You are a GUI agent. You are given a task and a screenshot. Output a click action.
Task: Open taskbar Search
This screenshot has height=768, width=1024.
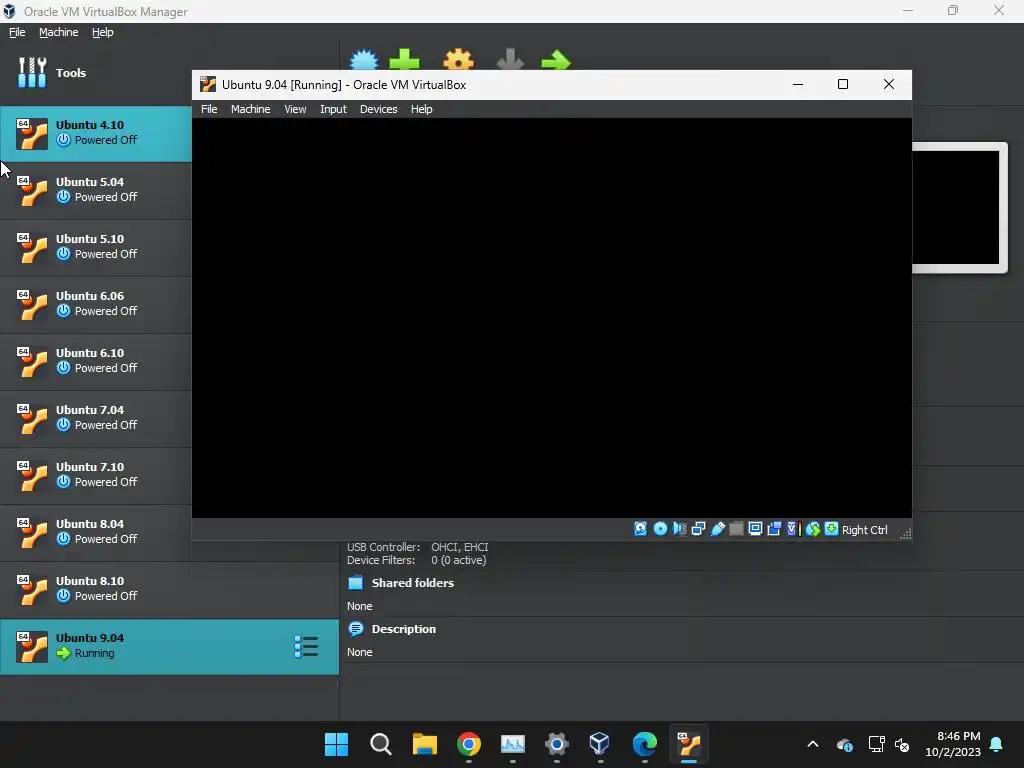point(381,744)
